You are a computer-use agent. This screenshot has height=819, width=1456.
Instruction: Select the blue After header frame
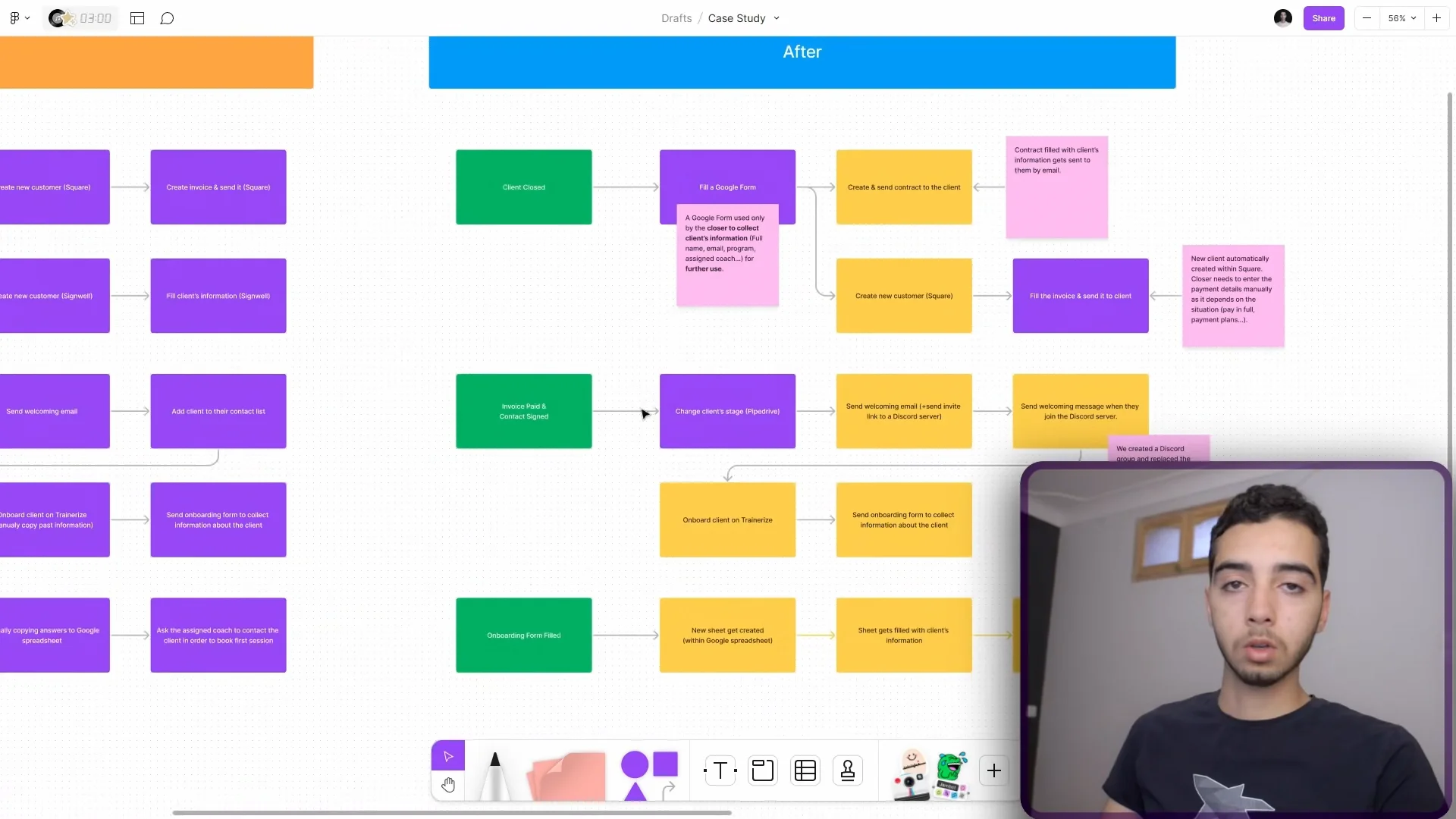pyautogui.click(x=802, y=62)
